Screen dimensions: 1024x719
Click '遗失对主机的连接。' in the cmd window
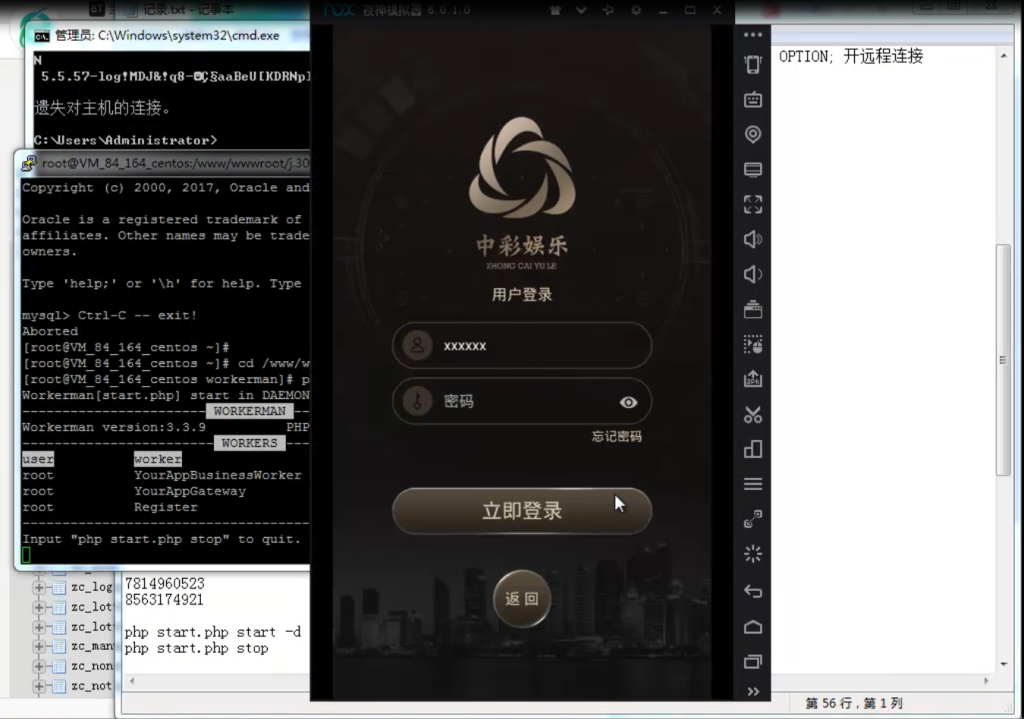point(102,108)
